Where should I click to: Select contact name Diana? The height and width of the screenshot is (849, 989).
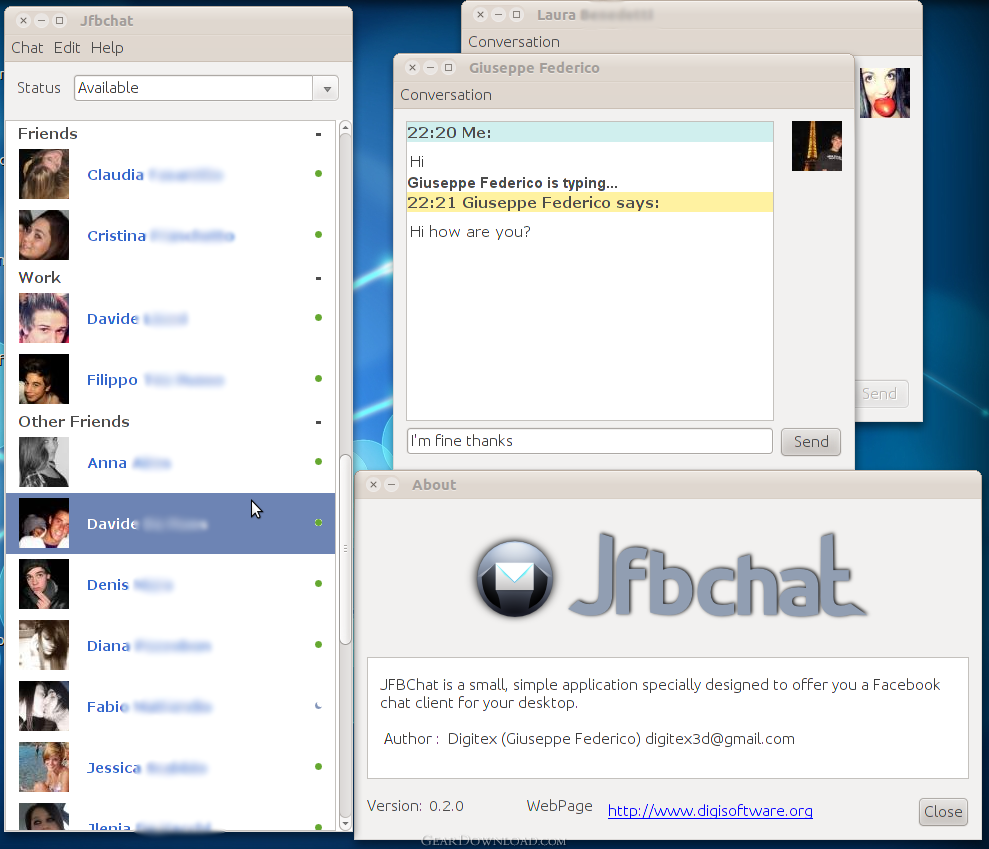tap(108, 646)
